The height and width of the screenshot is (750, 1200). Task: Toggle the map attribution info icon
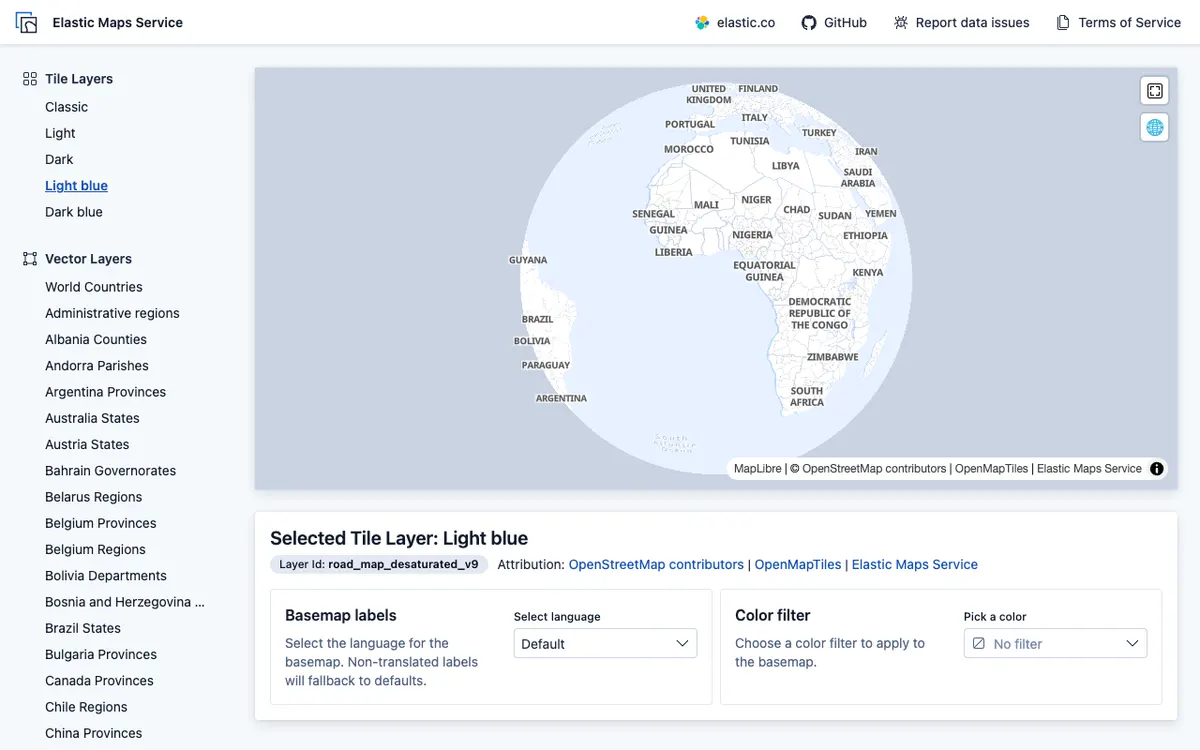pyautogui.click(x=1157, y=468)
